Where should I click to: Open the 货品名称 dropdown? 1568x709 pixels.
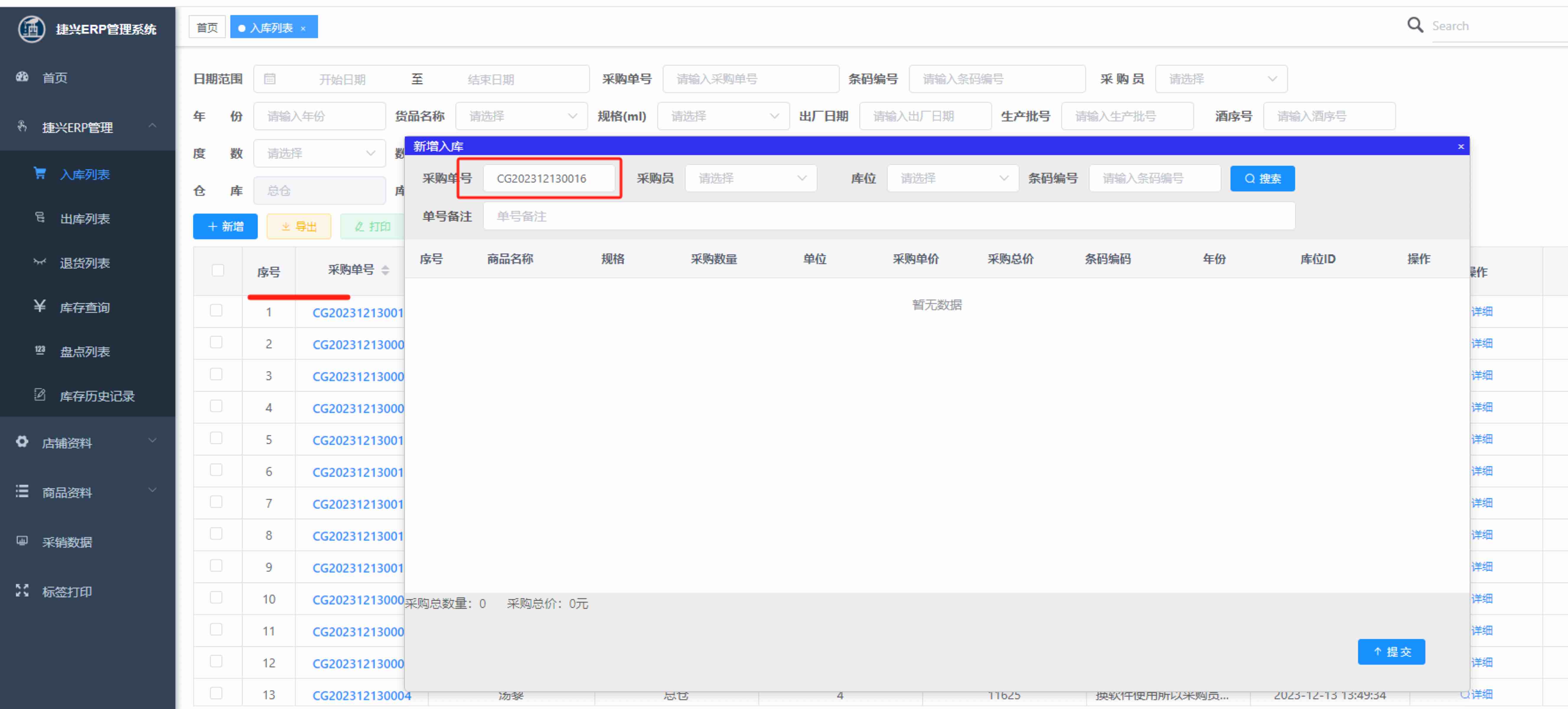tap(521, 116)
